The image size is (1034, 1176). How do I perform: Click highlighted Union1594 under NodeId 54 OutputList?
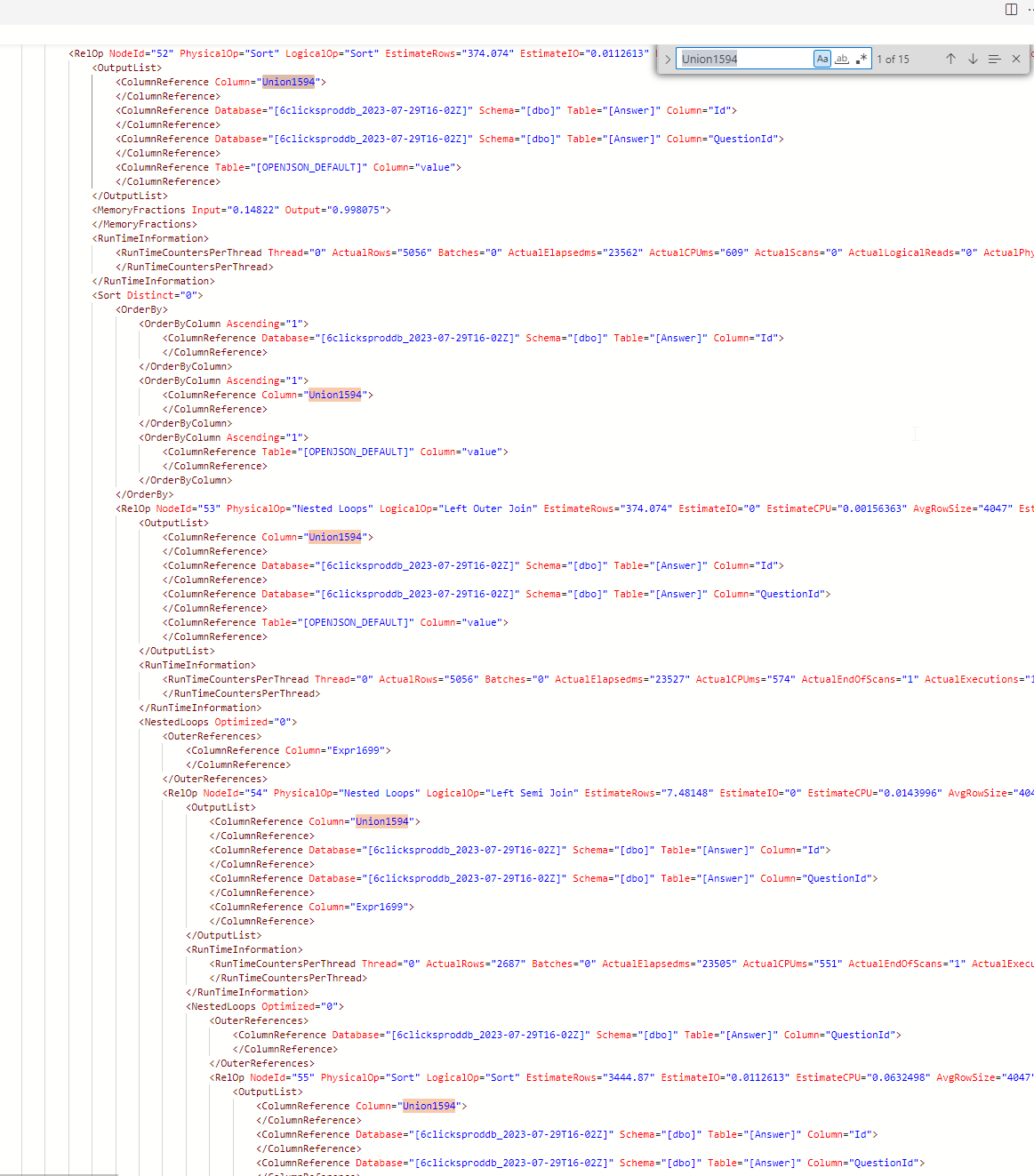click(382, 820)
